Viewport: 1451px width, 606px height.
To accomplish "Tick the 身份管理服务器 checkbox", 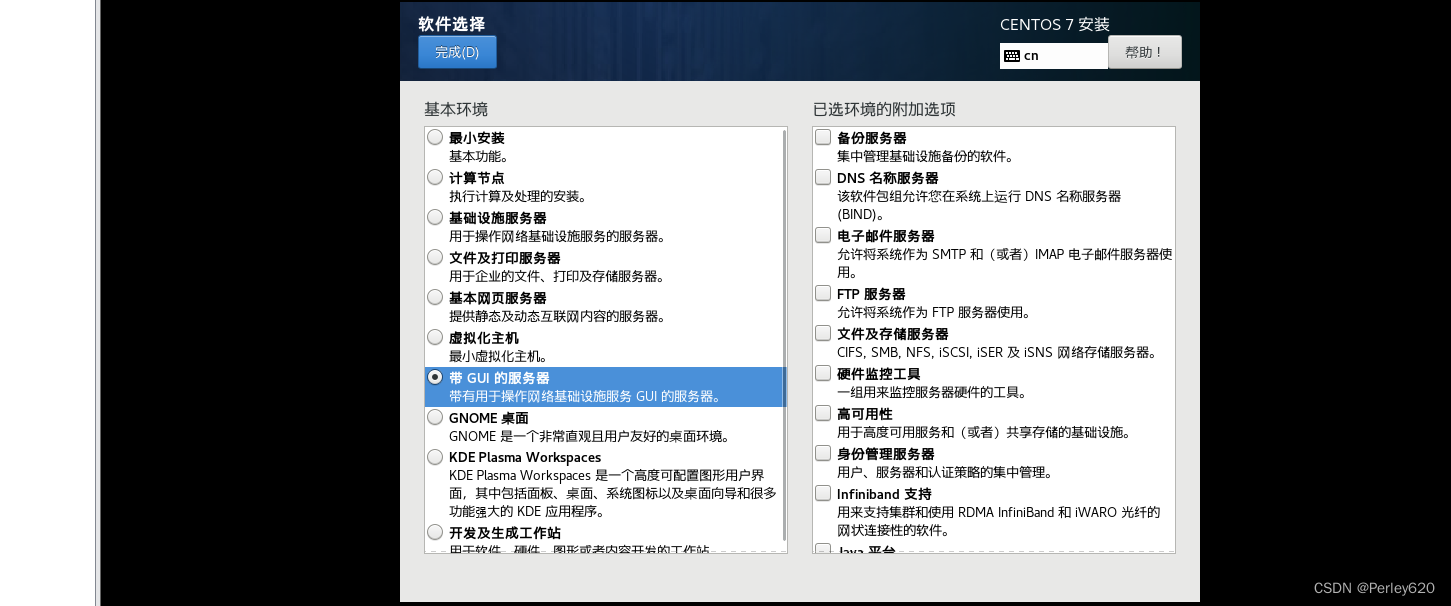I will (822, 453).
